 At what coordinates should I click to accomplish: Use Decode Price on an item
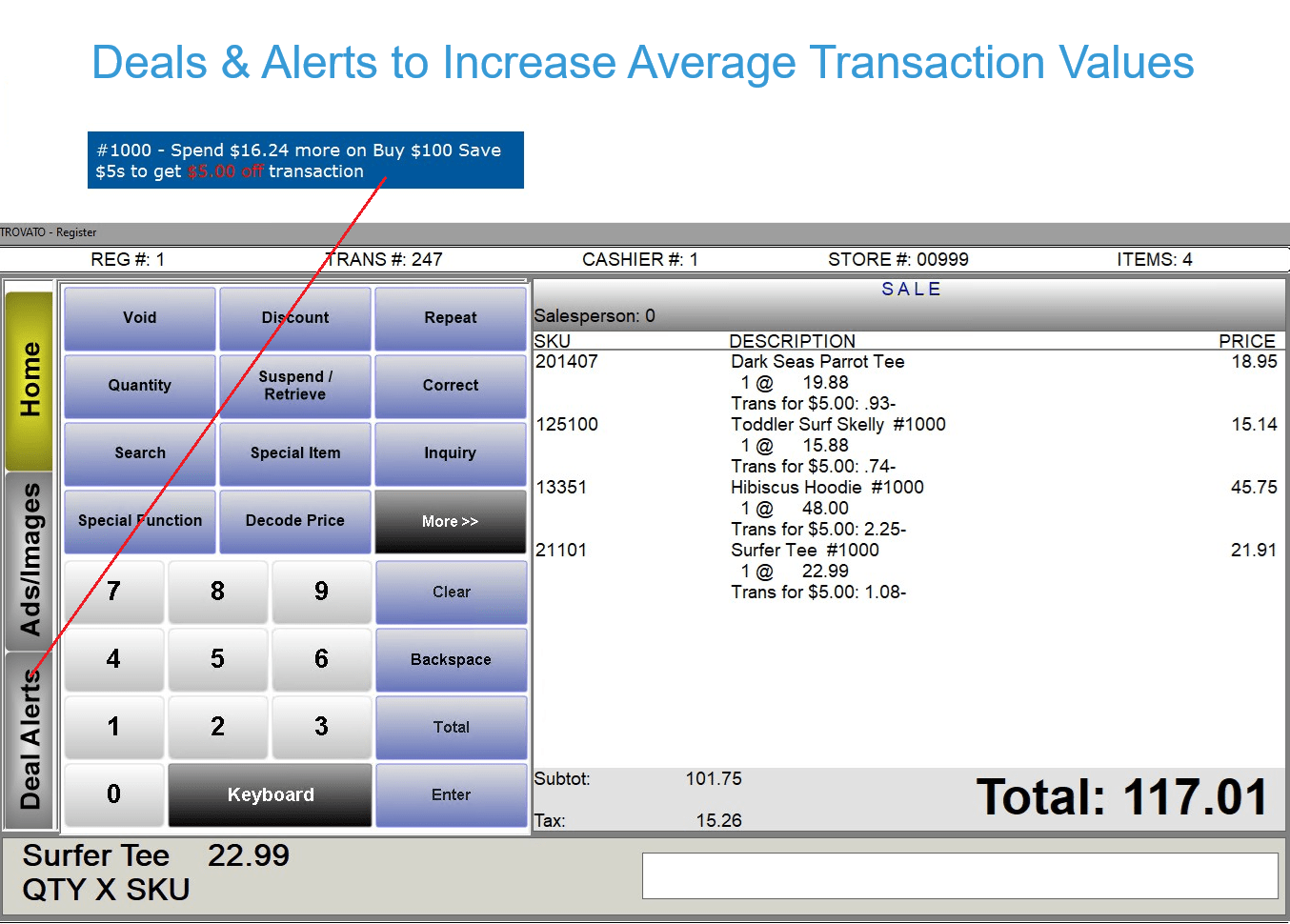click(x=295, y=521)
